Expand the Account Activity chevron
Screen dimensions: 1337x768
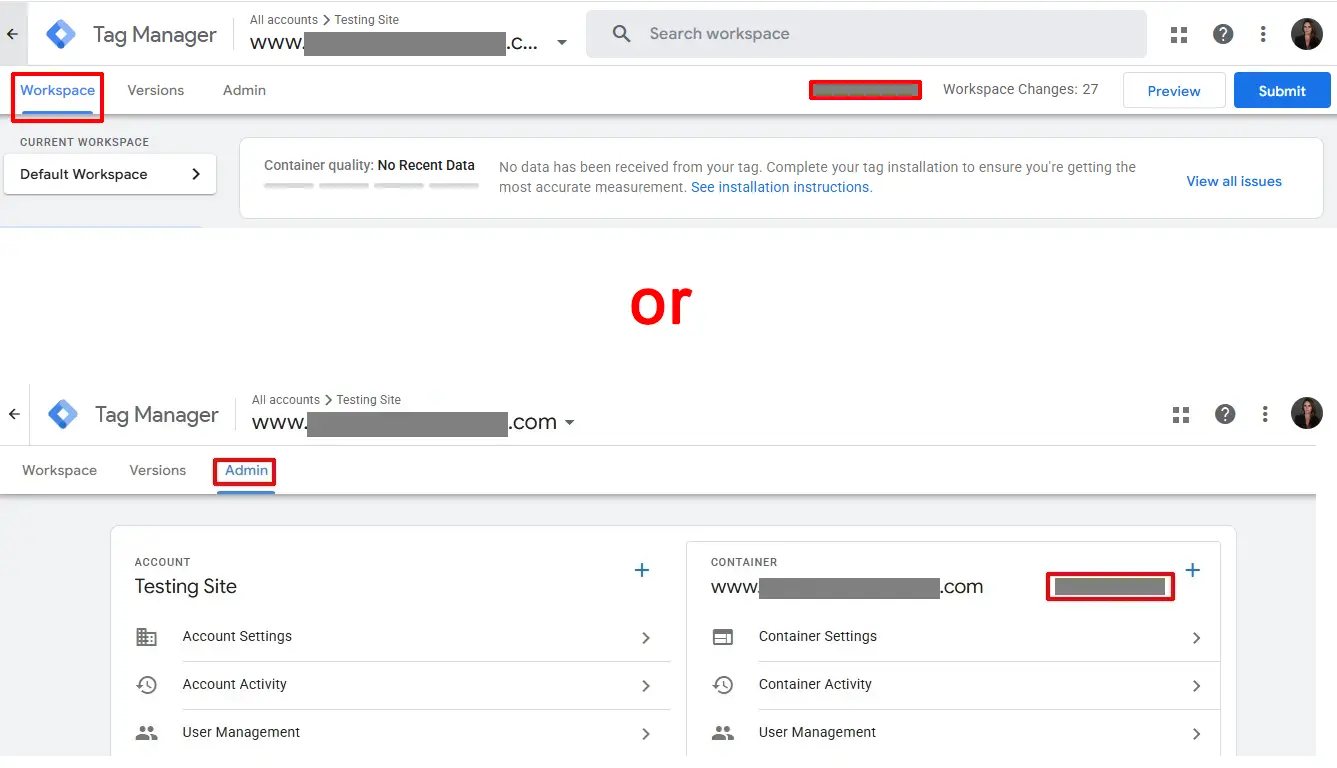[646, 686]
